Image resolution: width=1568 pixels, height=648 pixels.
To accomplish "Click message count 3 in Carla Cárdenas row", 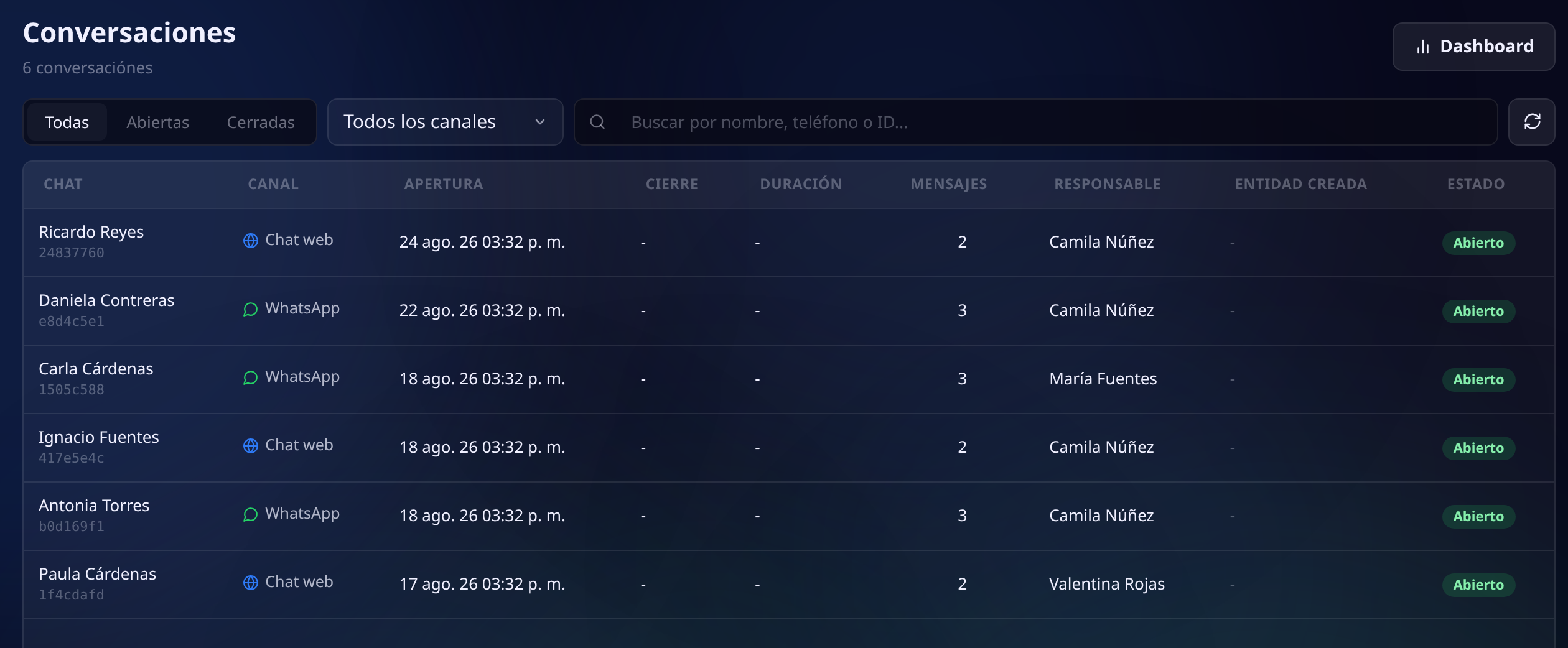I will pos(962,379).
